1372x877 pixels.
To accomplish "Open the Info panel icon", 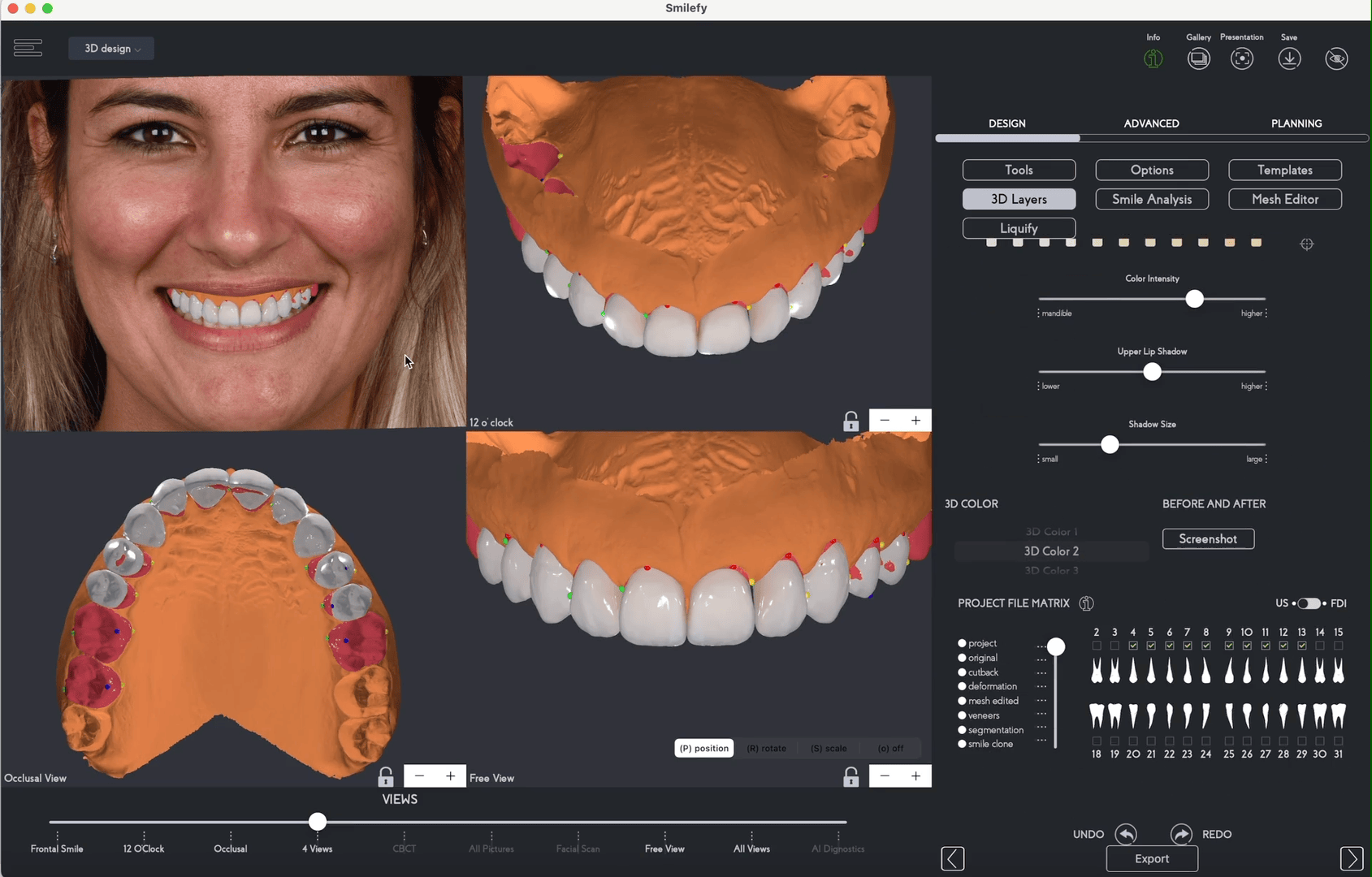I will [1153, 58].
